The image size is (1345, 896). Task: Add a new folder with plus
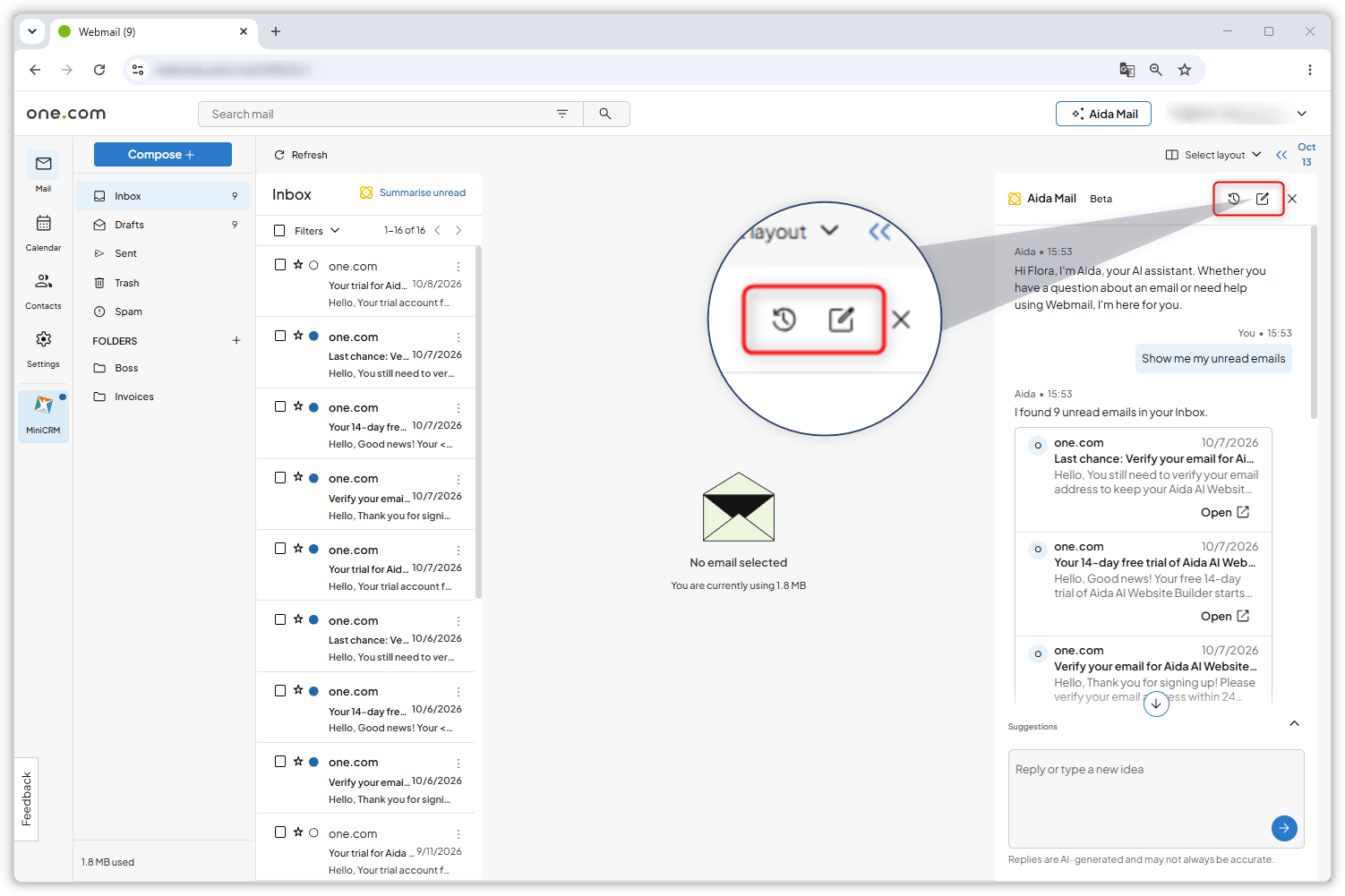236,340
